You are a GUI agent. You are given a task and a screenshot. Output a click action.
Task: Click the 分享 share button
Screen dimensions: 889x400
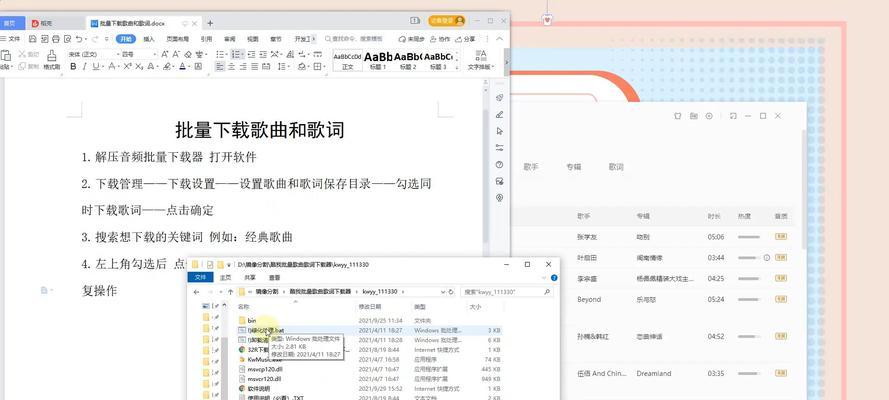point(465,39)
